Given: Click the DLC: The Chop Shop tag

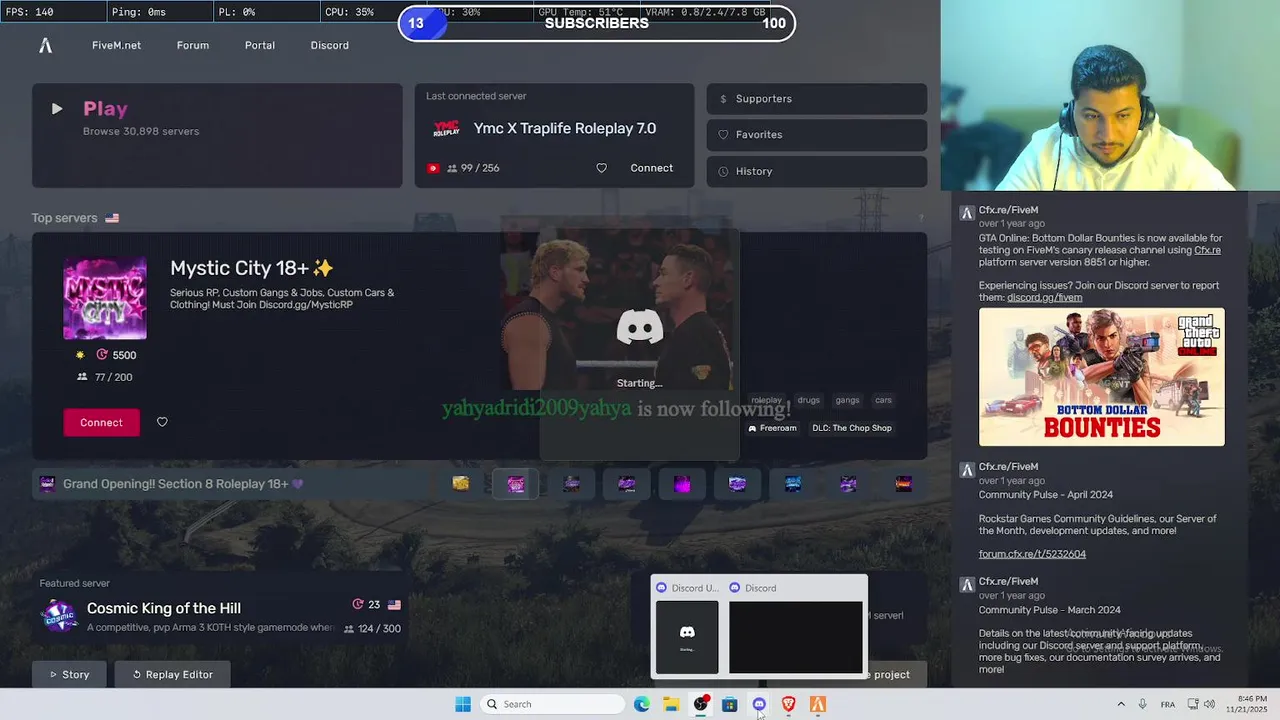Looking at the screenshot, I should pos(852,428).
